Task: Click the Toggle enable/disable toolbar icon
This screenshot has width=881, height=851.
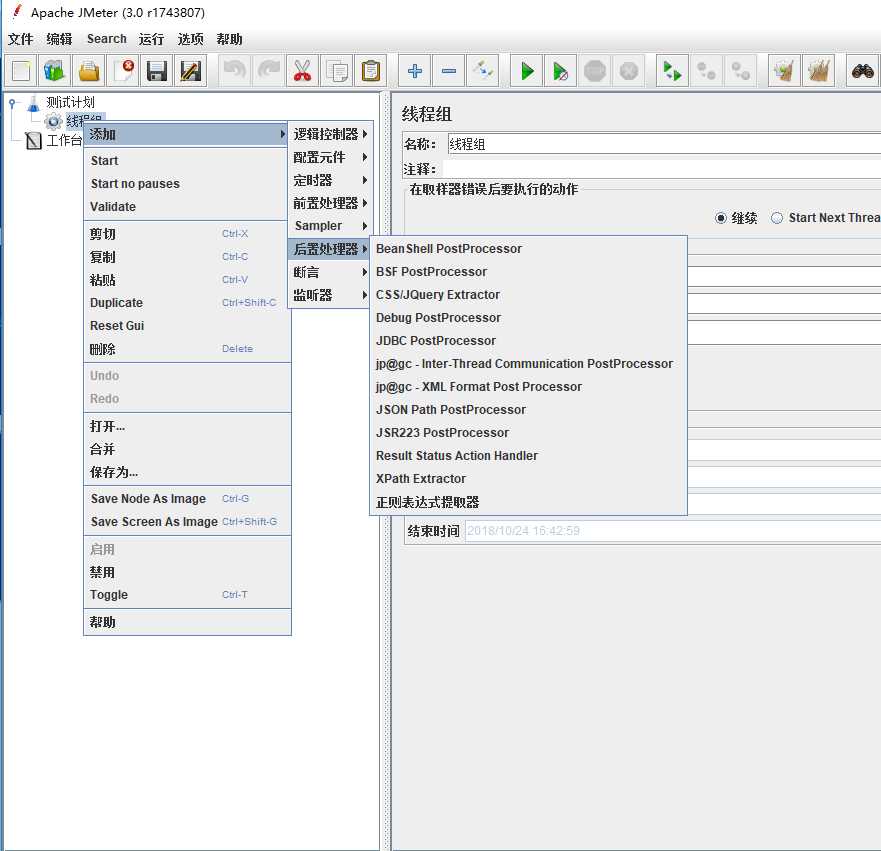Action: click(483, 71)
